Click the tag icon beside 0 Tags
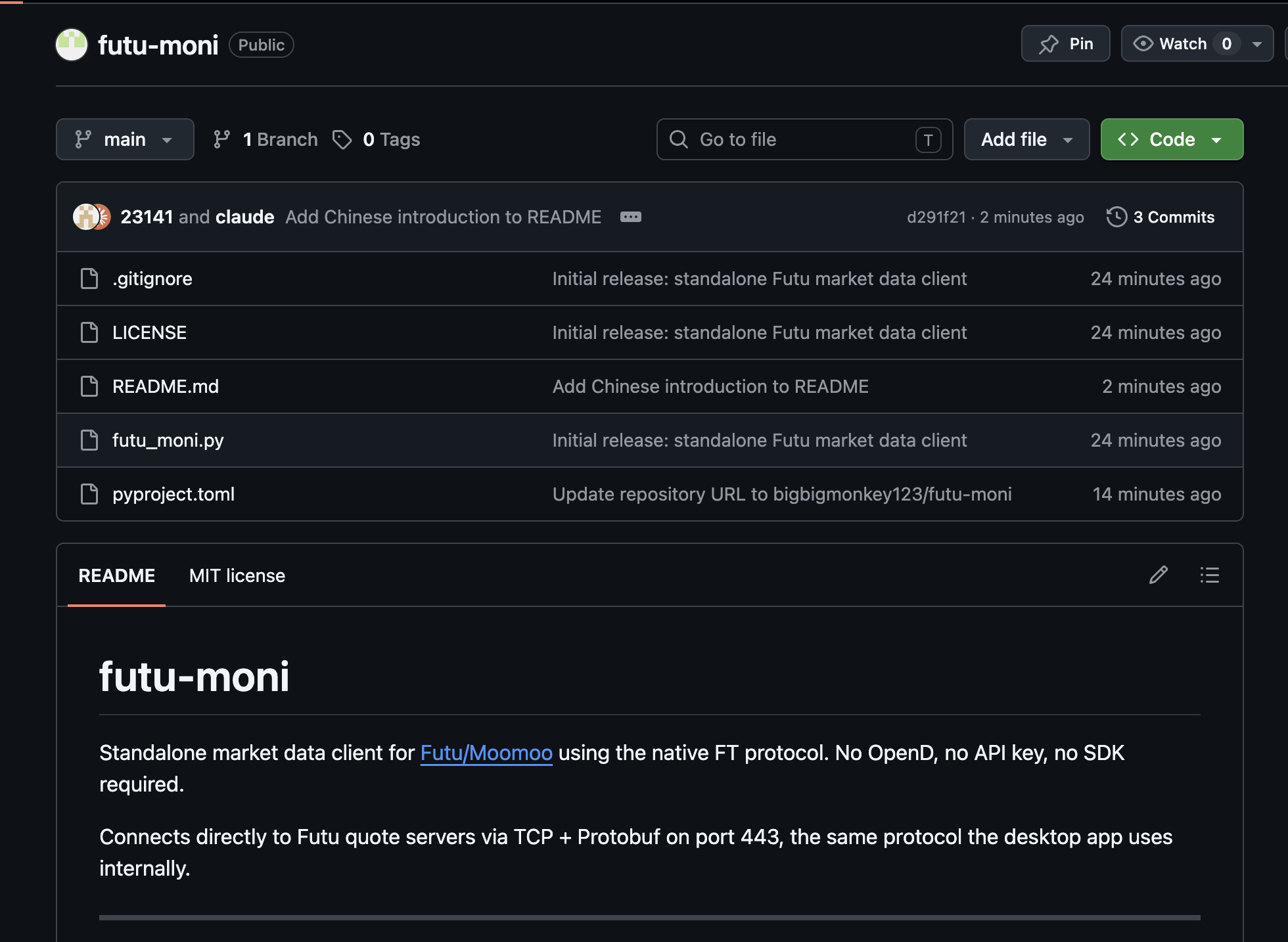 pos(342,139)
